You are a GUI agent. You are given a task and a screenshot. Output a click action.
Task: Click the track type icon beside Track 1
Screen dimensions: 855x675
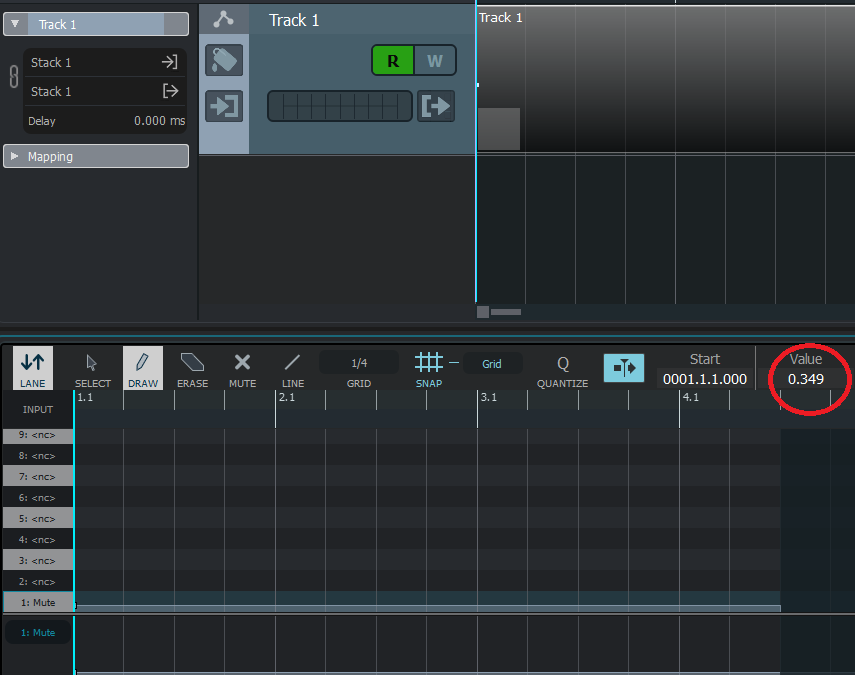click(x=224, y=19)
